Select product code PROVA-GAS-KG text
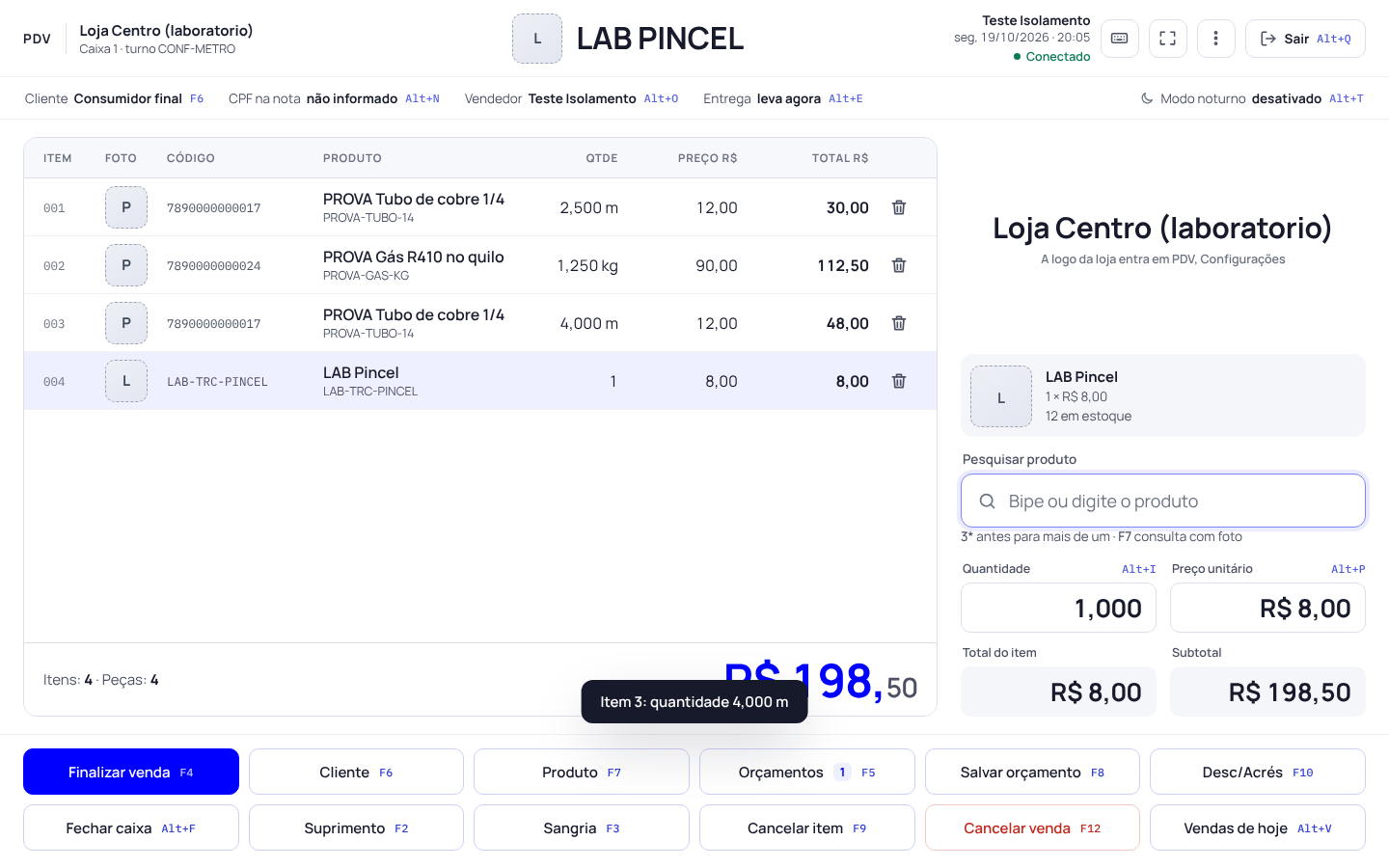 pyautogui.click(x=366, y=276)
